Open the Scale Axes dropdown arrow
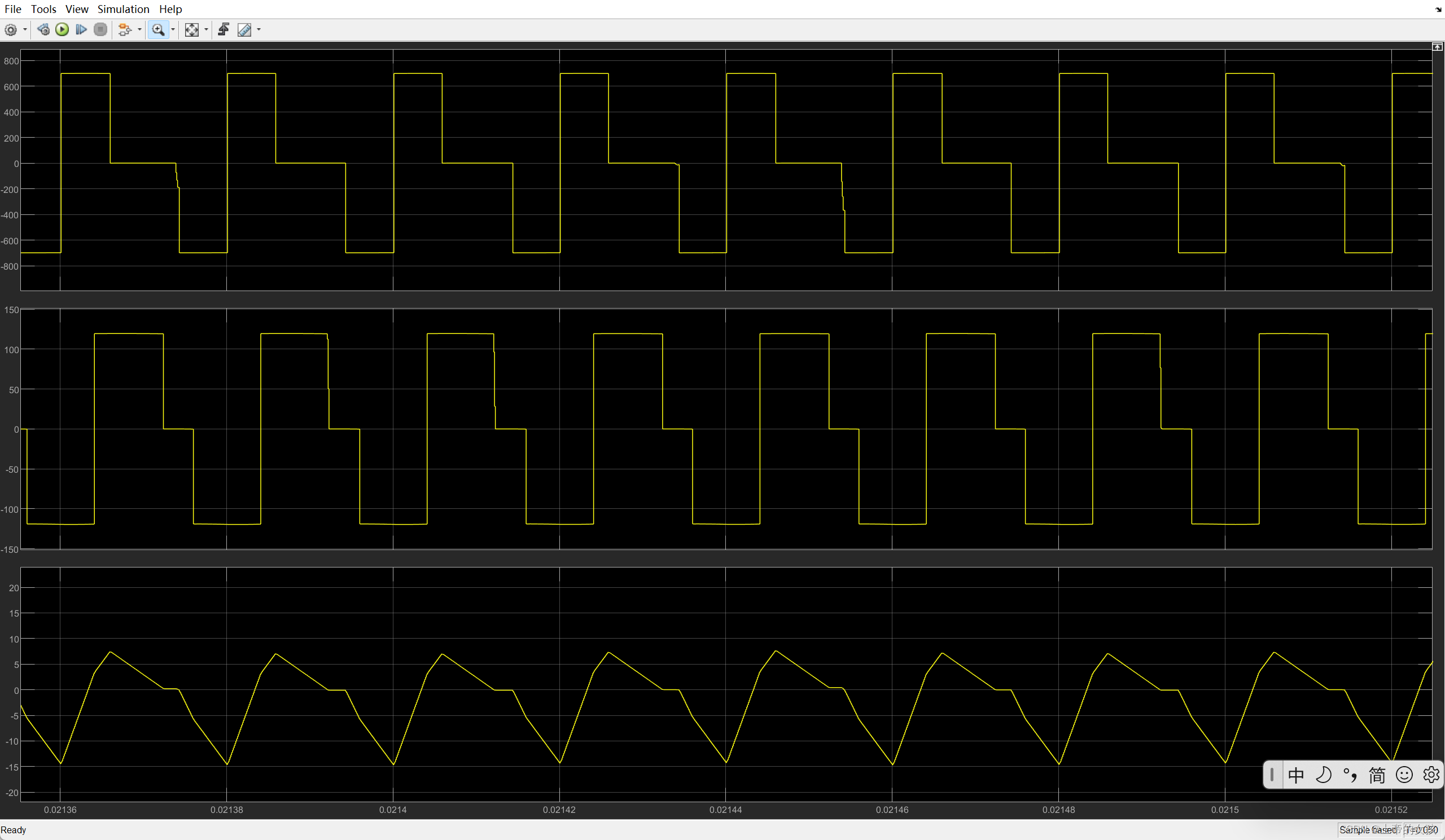The height and width of the screenshot is (840, 1445). 207,30
